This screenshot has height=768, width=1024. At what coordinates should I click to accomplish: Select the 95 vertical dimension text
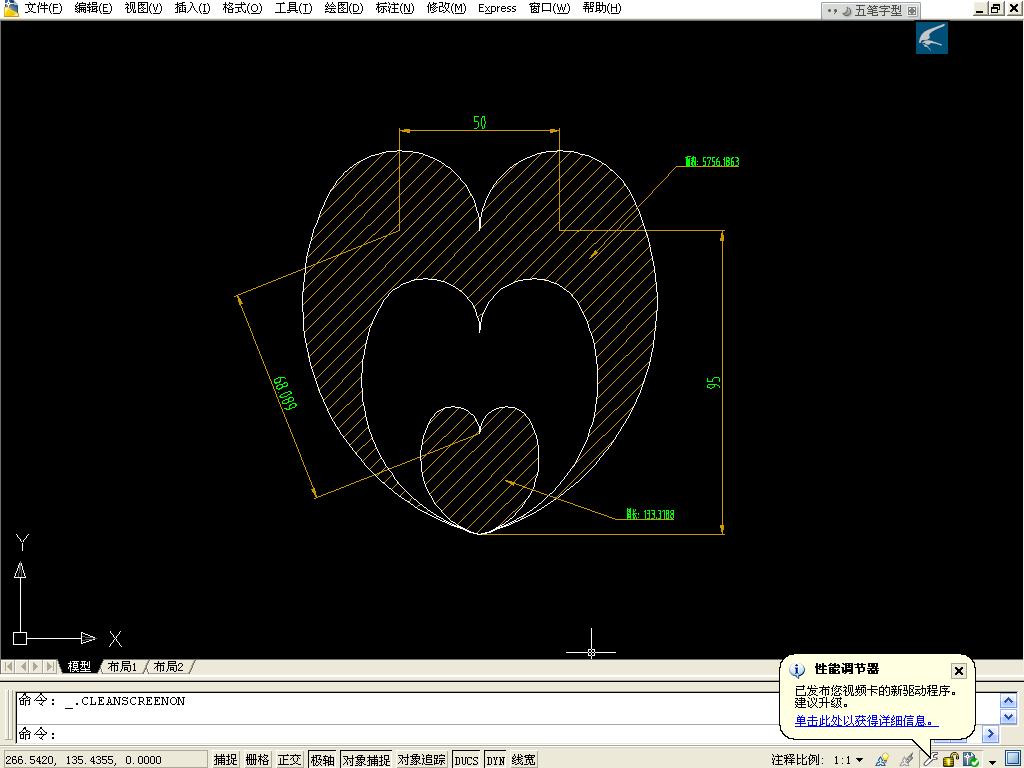(714, 383)
